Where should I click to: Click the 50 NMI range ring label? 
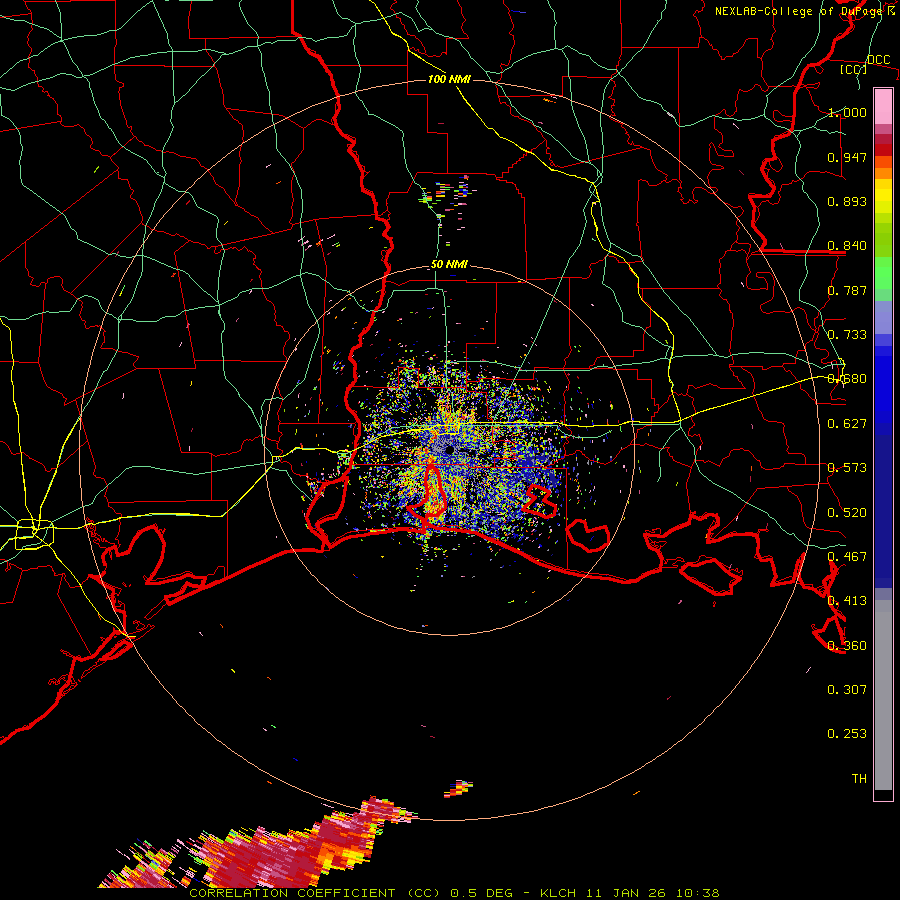(449, 265)
